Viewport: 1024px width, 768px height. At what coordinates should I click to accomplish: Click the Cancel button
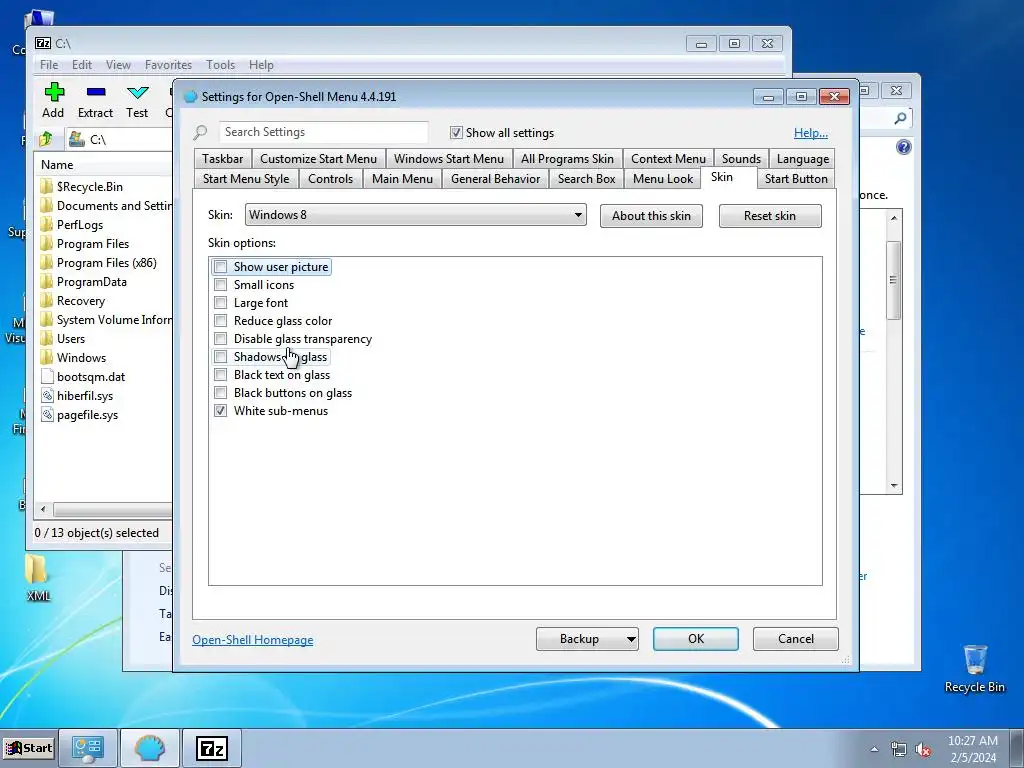click(795, 639)
